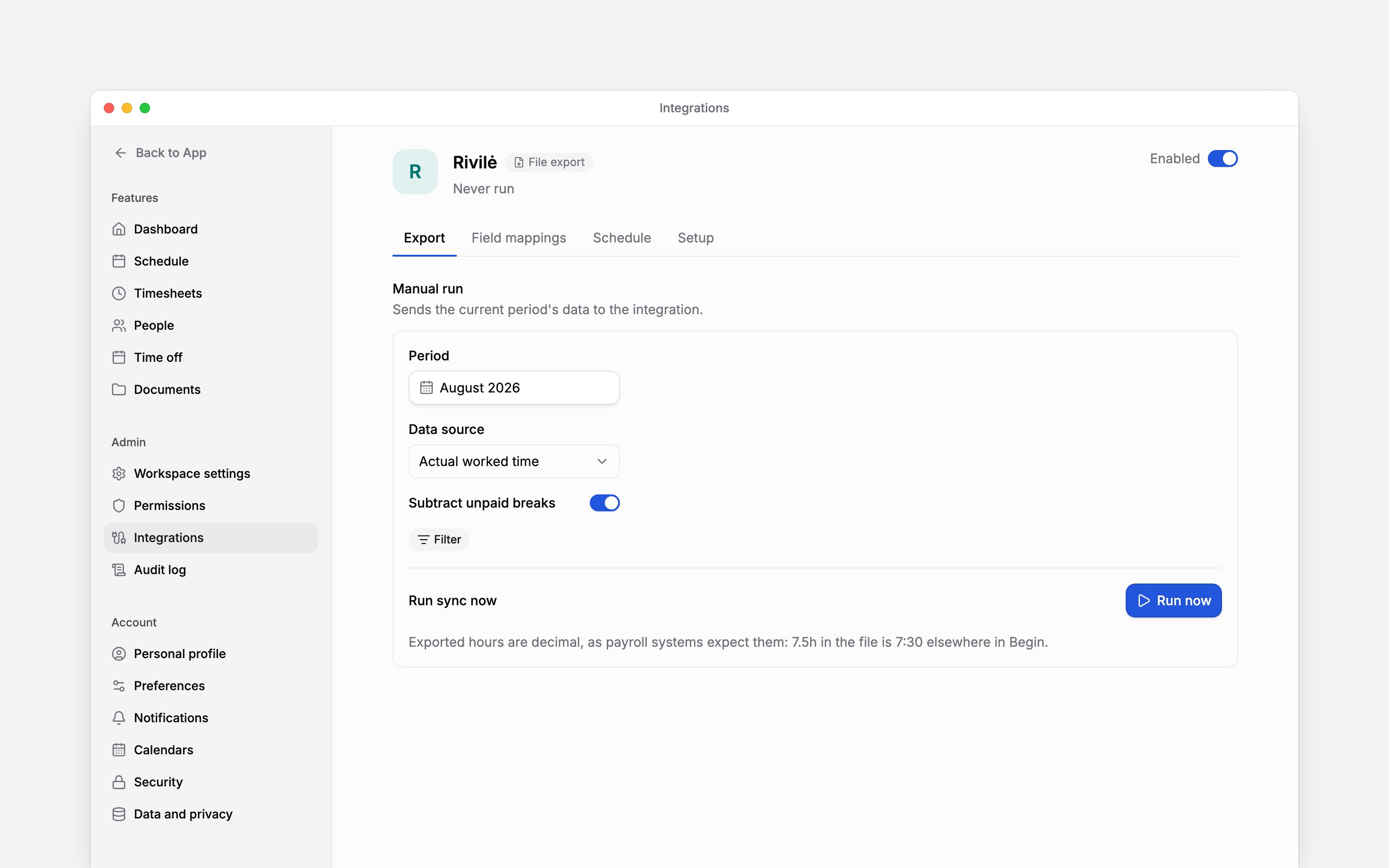
Task: Click the Workspace settings gear icon
Action: coord(119,474)
